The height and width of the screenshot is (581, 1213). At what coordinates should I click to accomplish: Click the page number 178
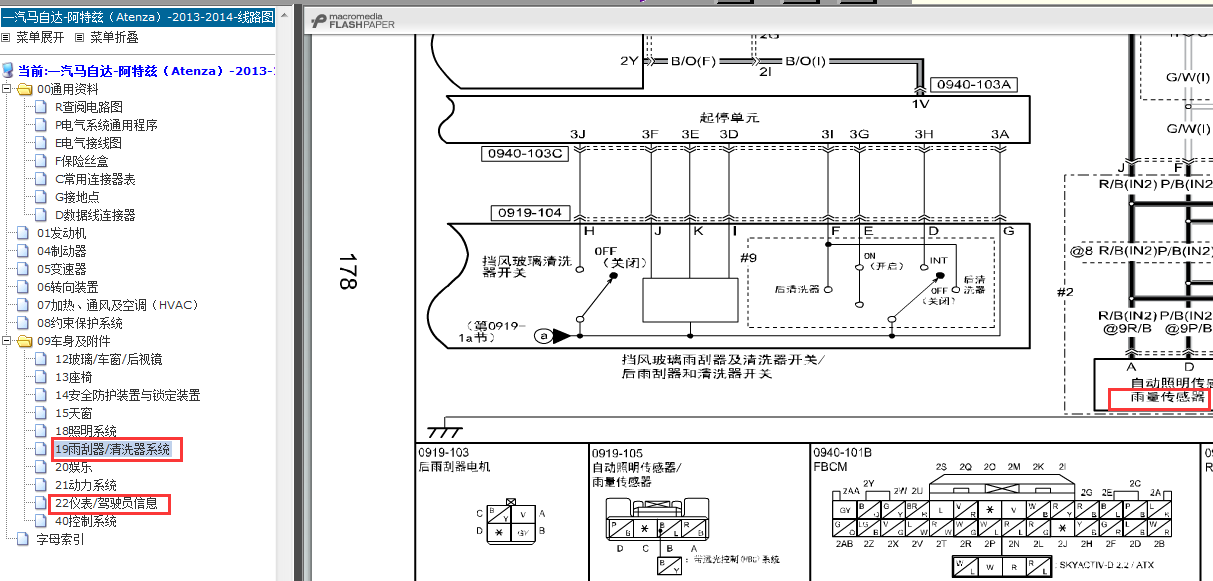(x=346, y=271)
